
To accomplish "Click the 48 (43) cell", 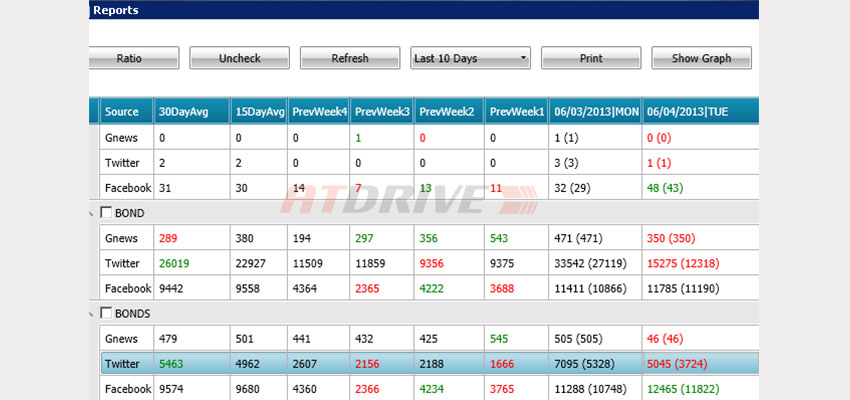I will (700, 188).
